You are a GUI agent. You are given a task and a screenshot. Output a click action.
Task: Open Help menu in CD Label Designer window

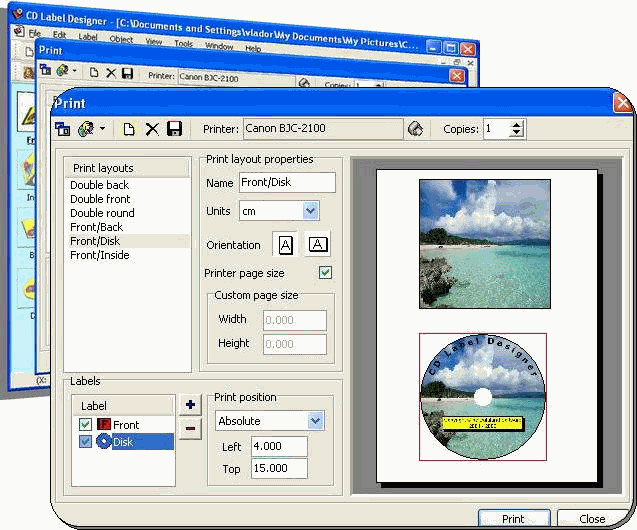pos(253,48)
